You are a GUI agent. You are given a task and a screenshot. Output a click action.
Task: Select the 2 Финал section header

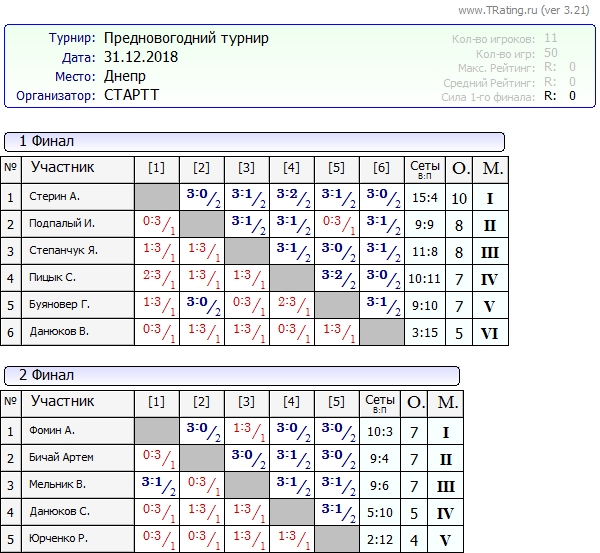coord(47,375)
